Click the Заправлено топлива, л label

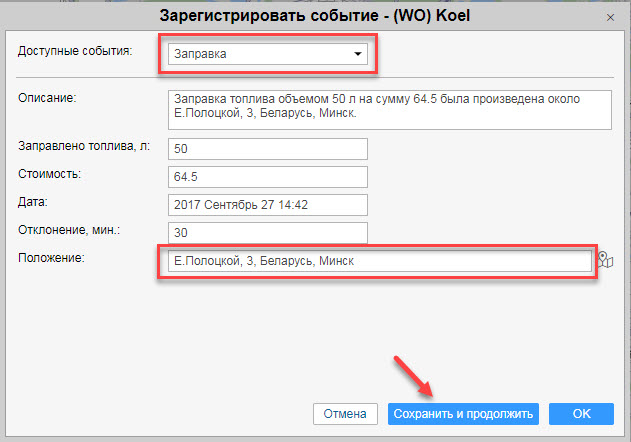pos(84,146)
